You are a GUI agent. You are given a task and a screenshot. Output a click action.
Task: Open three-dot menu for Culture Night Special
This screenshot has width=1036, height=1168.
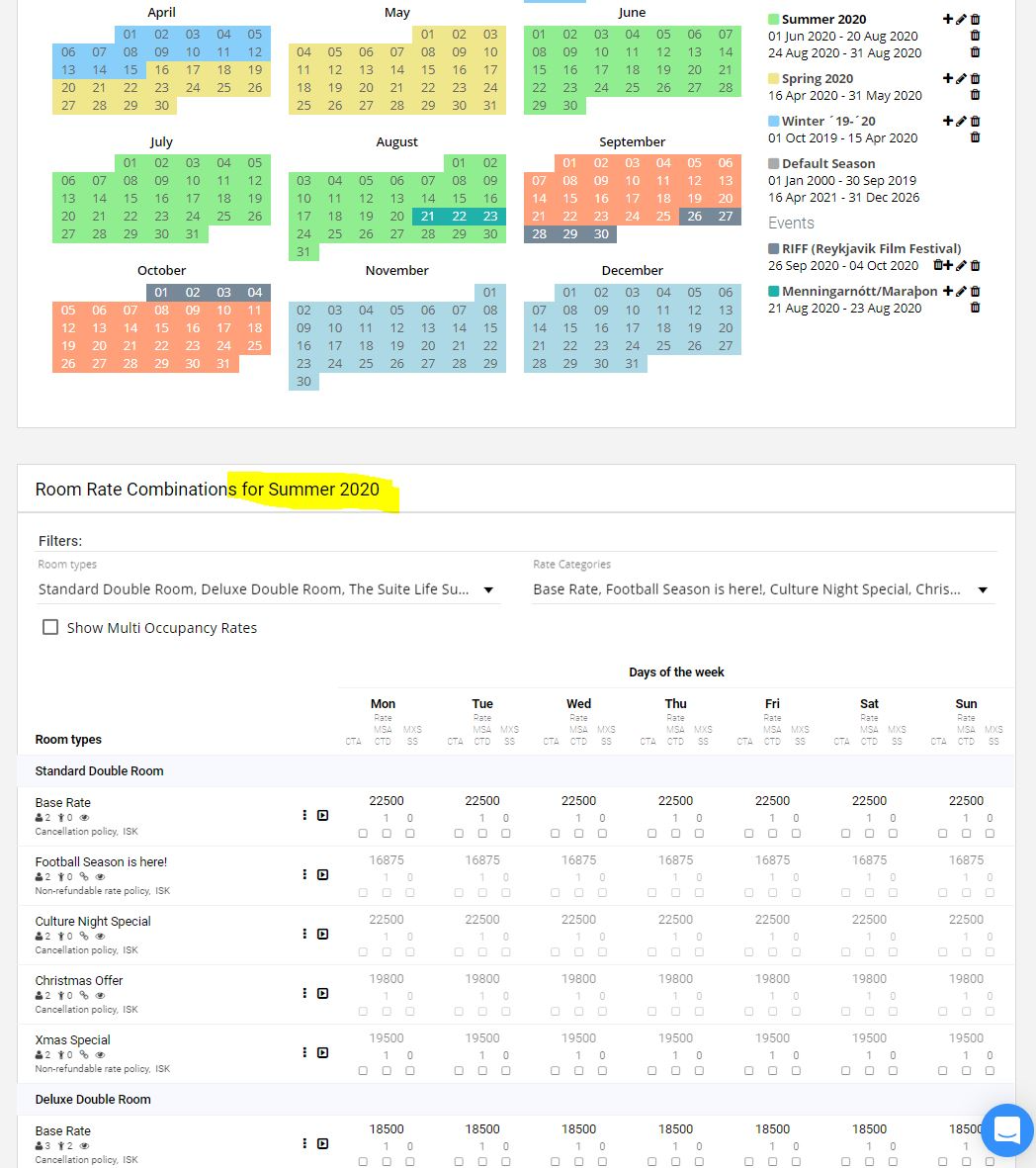tap(304, 934)
